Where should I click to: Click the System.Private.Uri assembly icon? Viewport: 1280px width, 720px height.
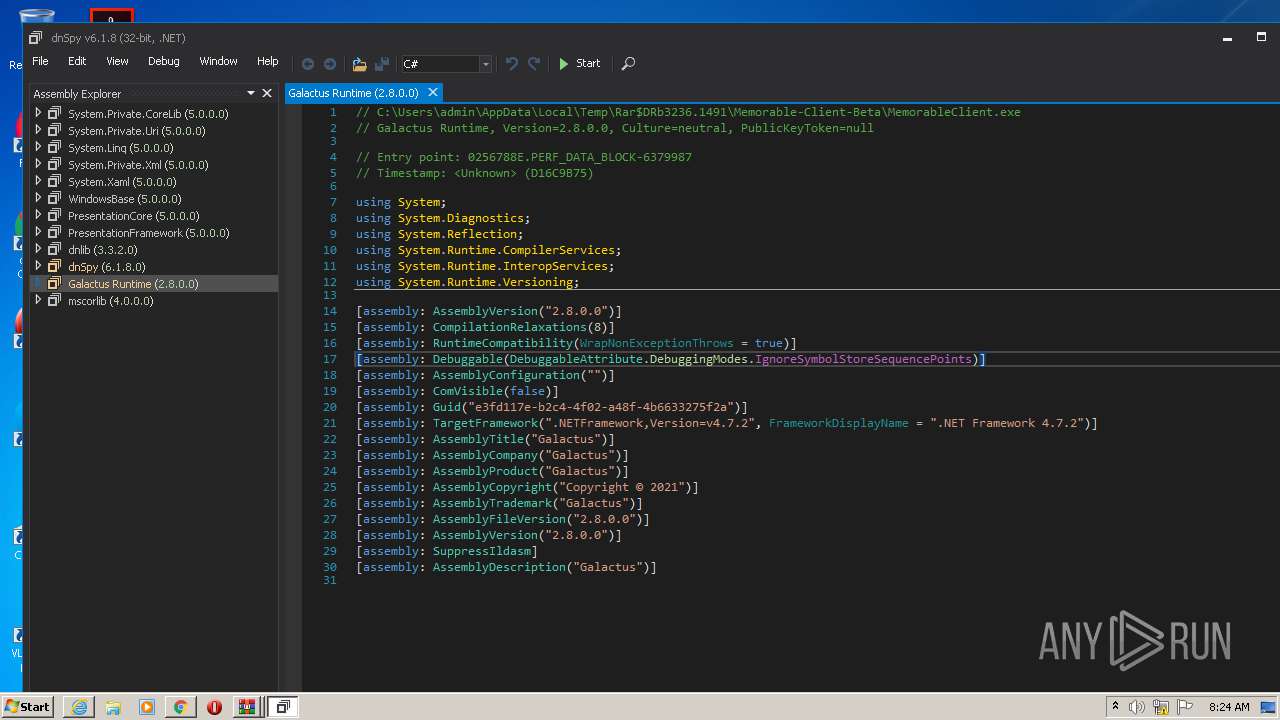coord(55,130)
